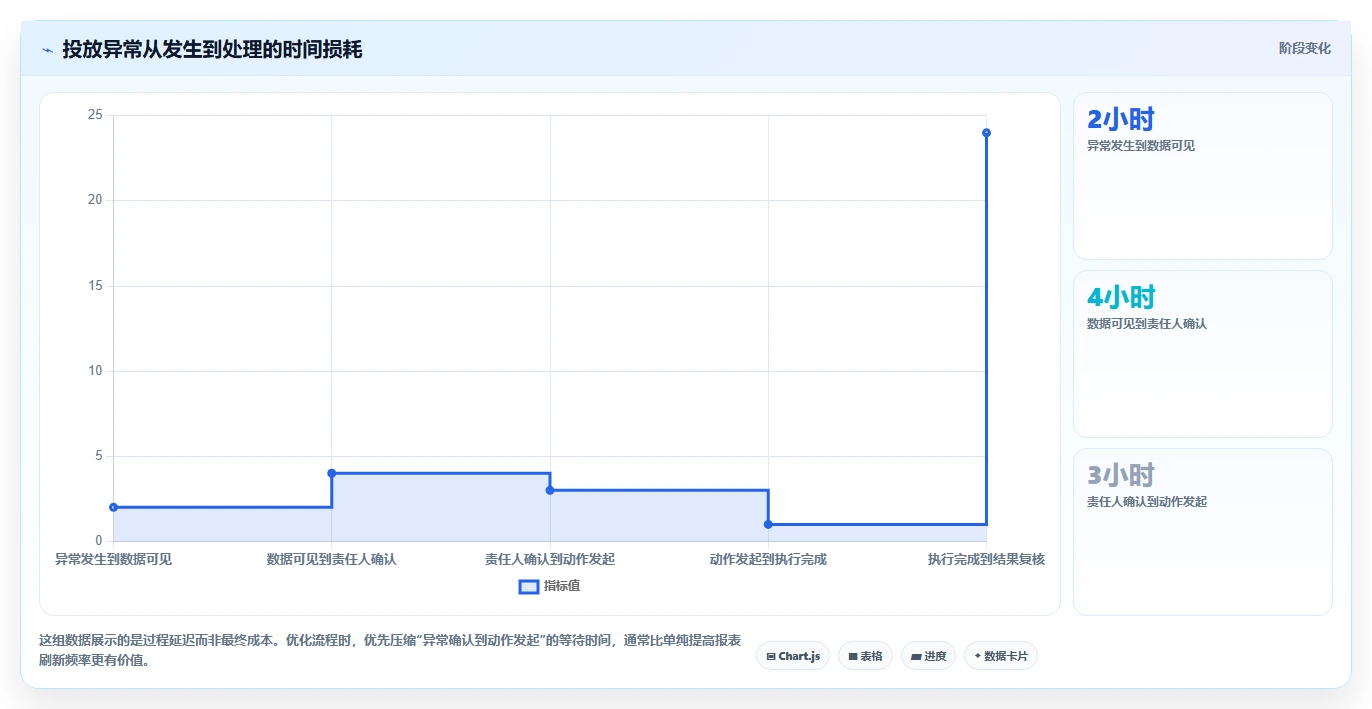Click the card caption 异常发生到数据可见

[x=1141, y=146]
